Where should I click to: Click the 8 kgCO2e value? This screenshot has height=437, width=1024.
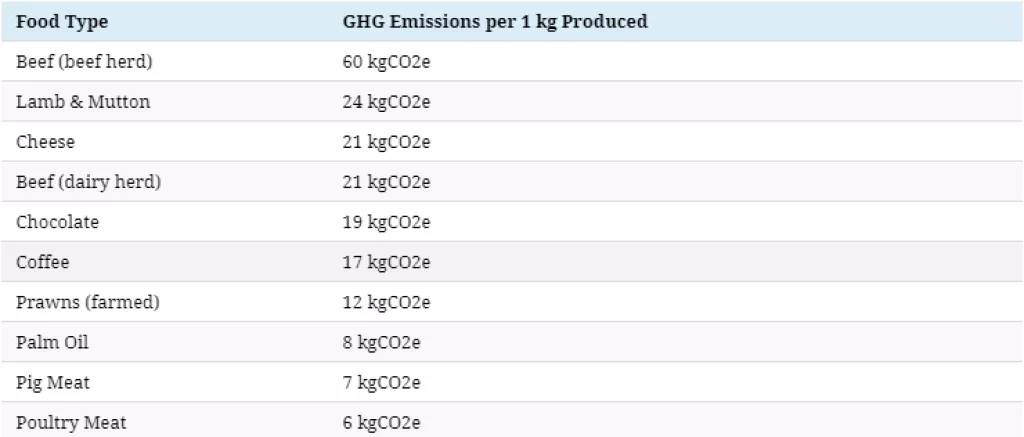tap(381, 342)
